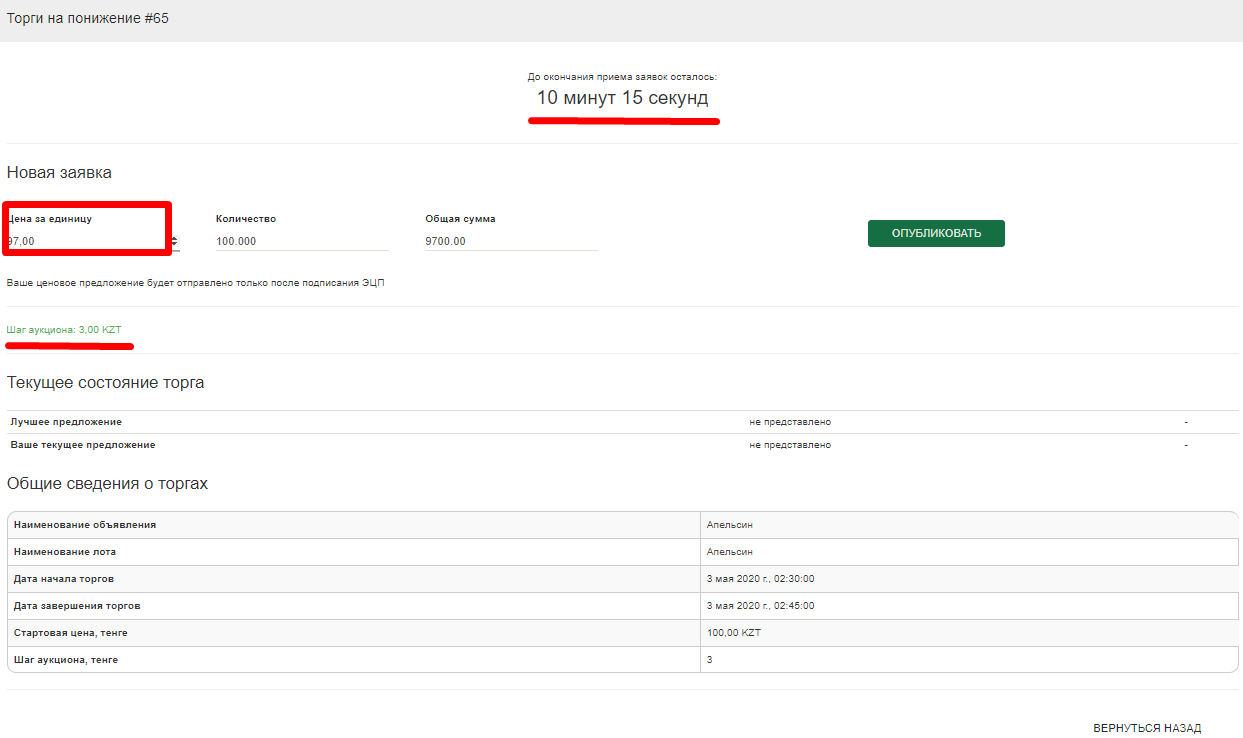Click the Новая заявка heading

[59, 173]
